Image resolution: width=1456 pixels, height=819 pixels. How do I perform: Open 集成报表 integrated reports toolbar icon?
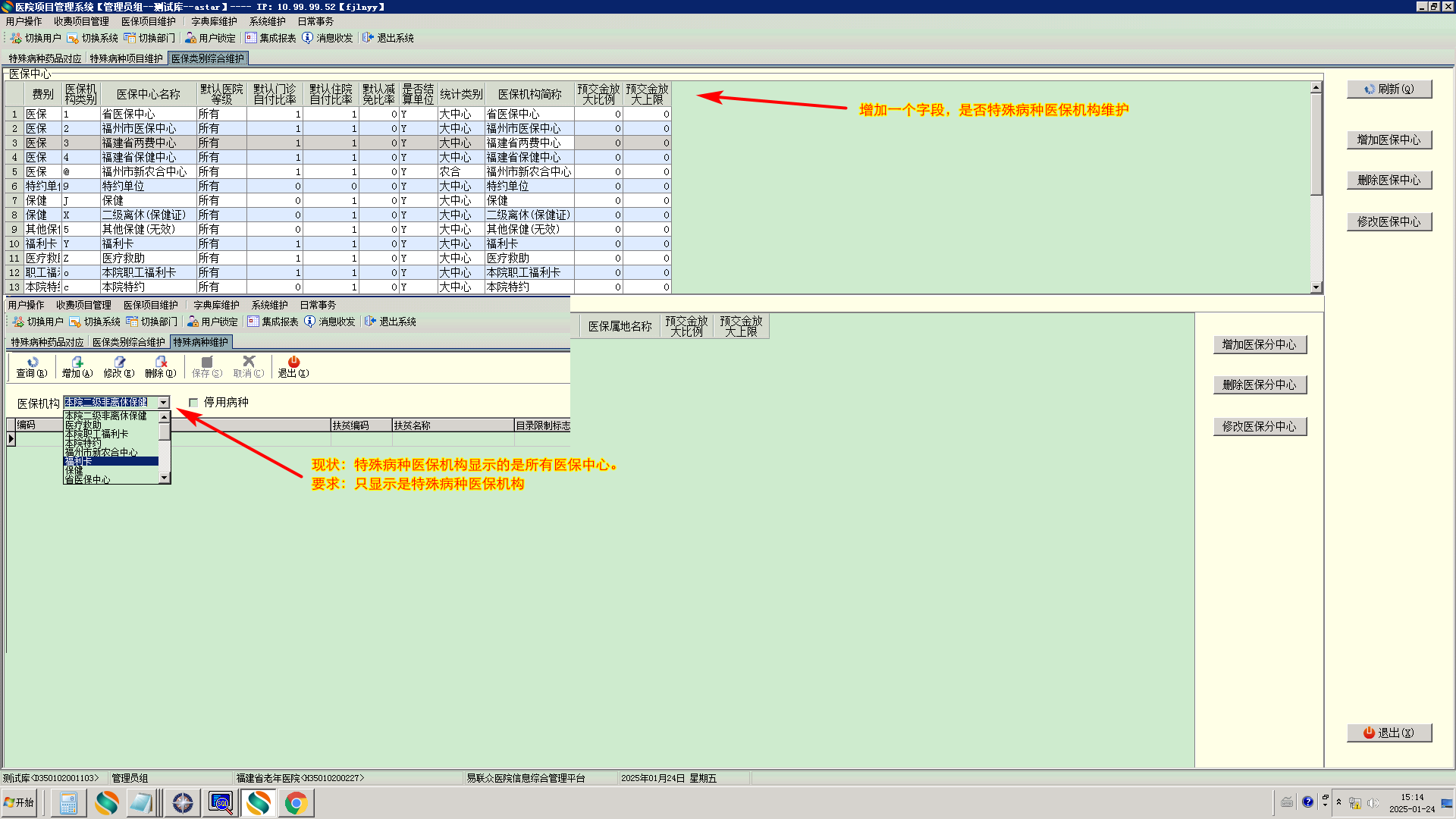point(251,38)
